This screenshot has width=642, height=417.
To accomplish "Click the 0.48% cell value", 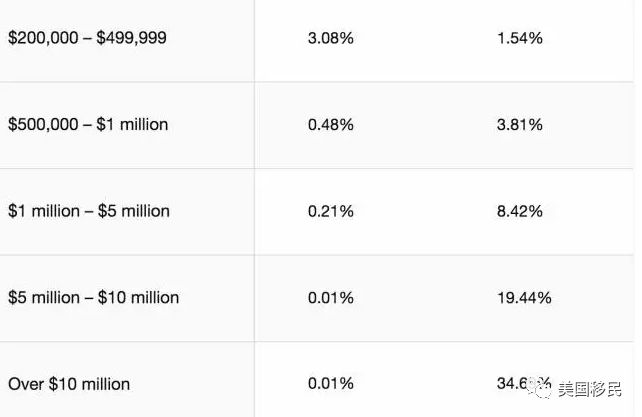I will point(331,125).
